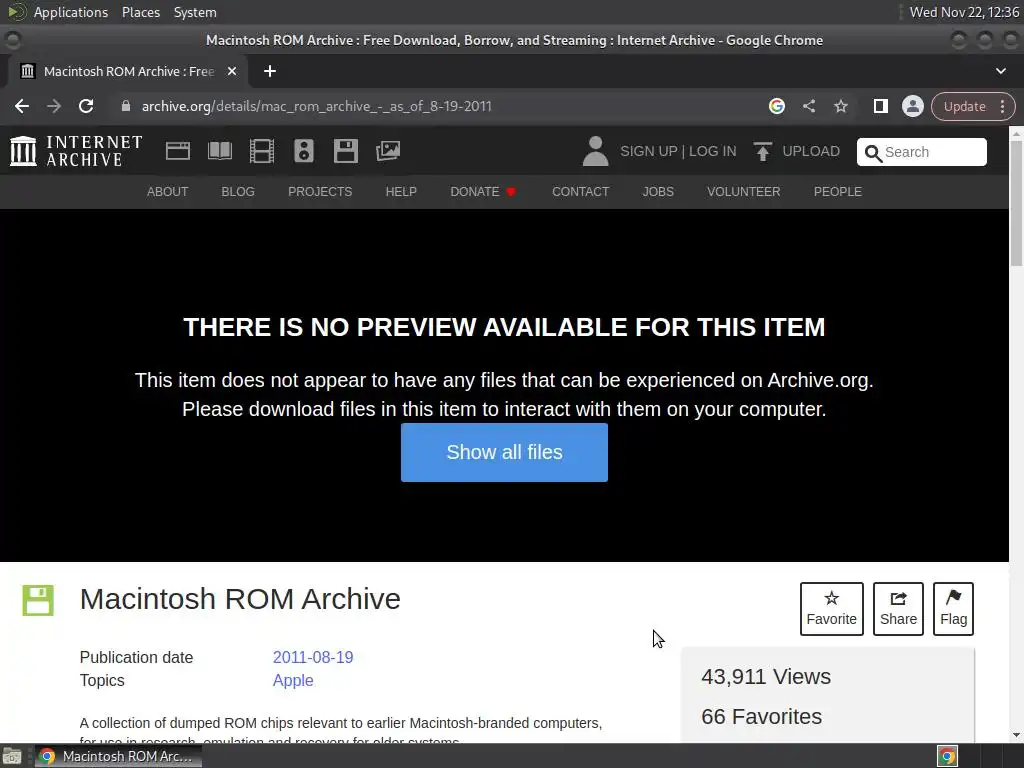Click the Chrome icon in bottom-right tray
Viewport: 1024px width, 768px height.
coord(948,756)
